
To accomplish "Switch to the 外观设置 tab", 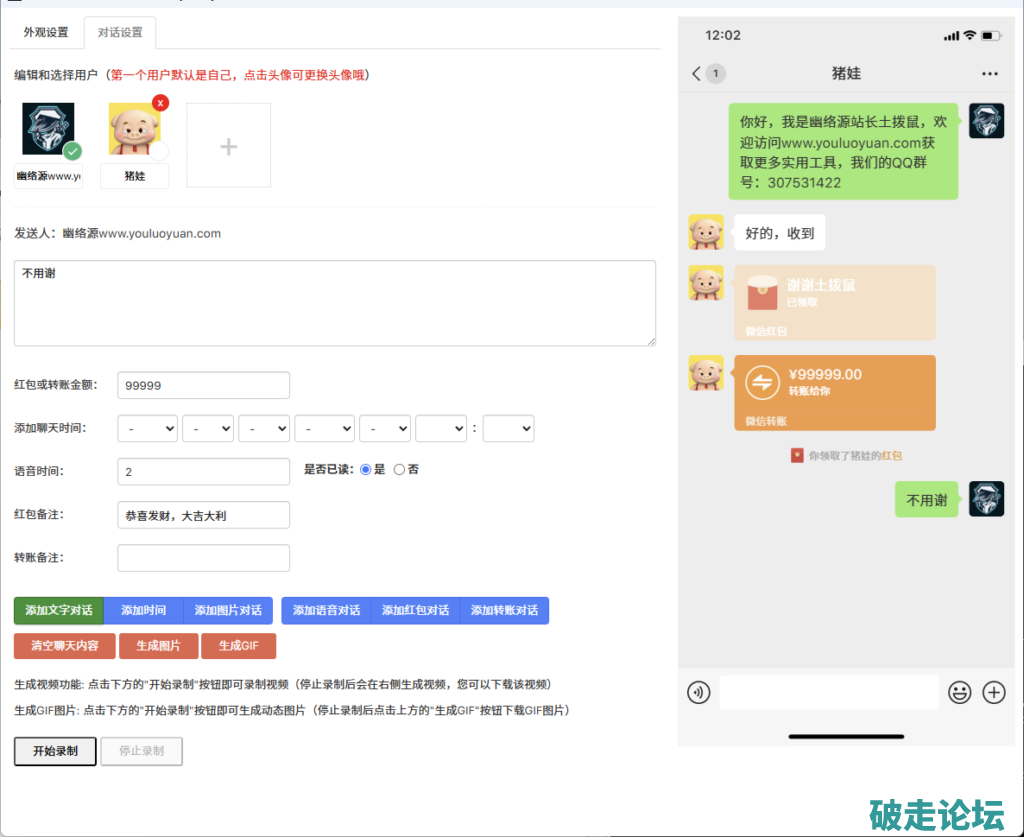I will (46, 32).
